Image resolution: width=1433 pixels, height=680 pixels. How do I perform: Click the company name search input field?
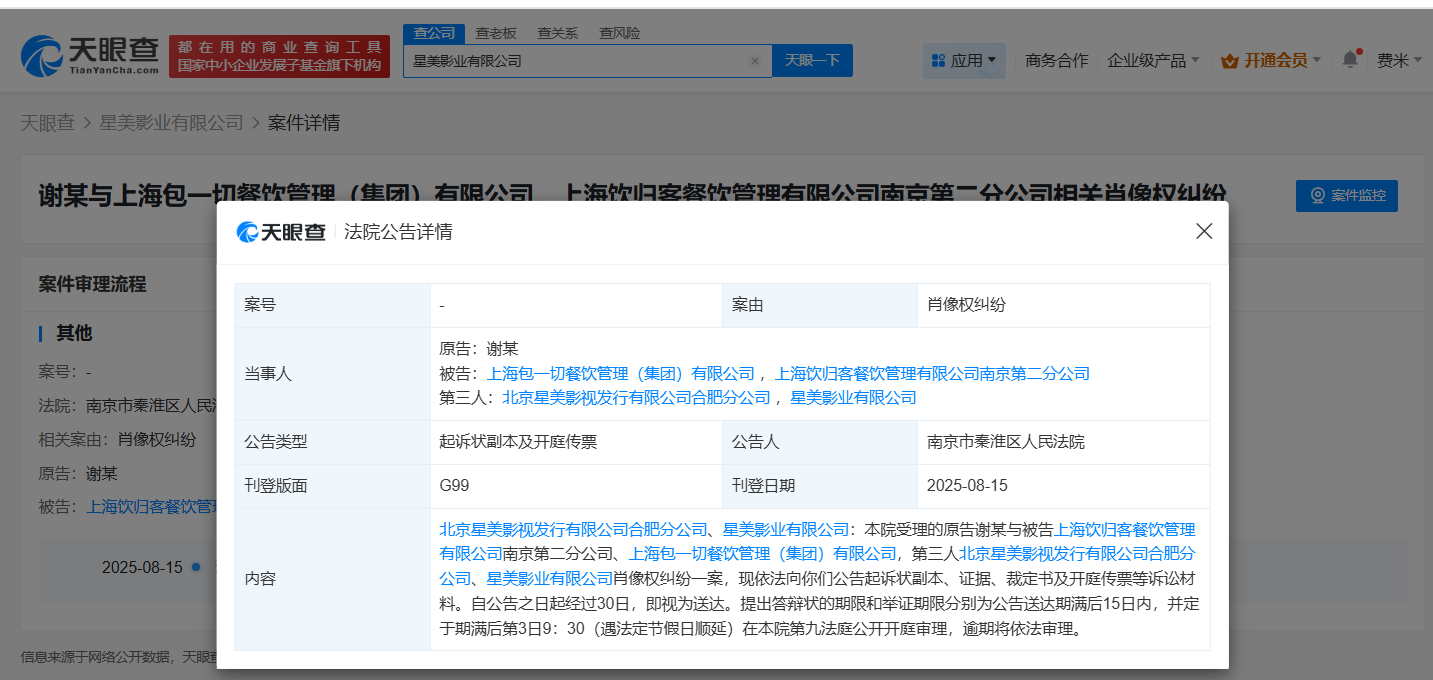click(578, 61)
